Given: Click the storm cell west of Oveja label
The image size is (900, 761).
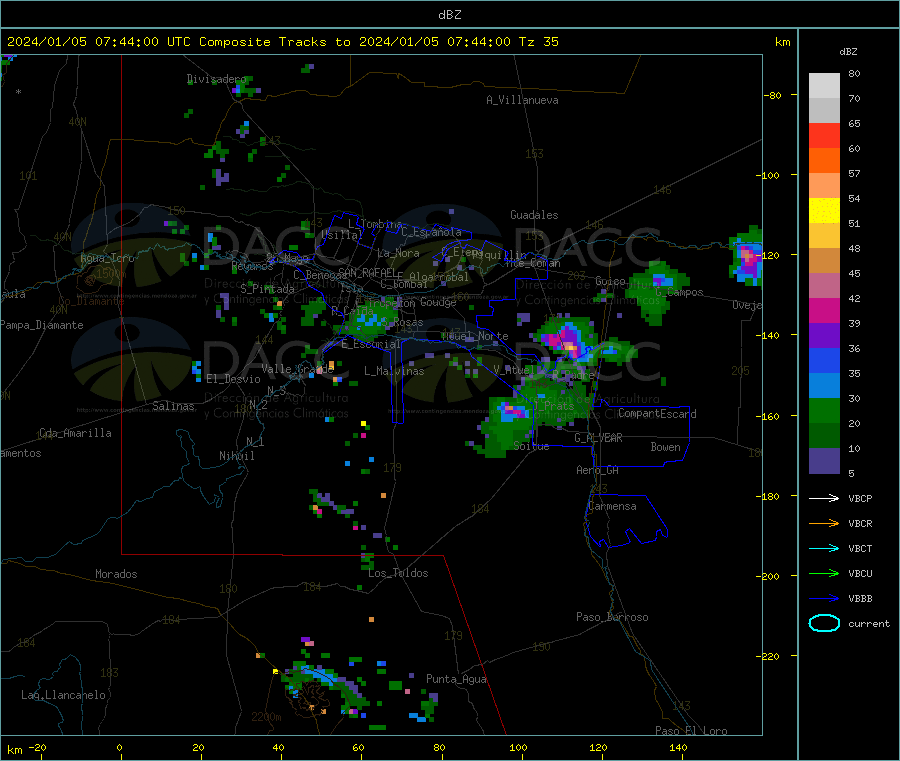Looking at the screenshot, I should point(746,257).
